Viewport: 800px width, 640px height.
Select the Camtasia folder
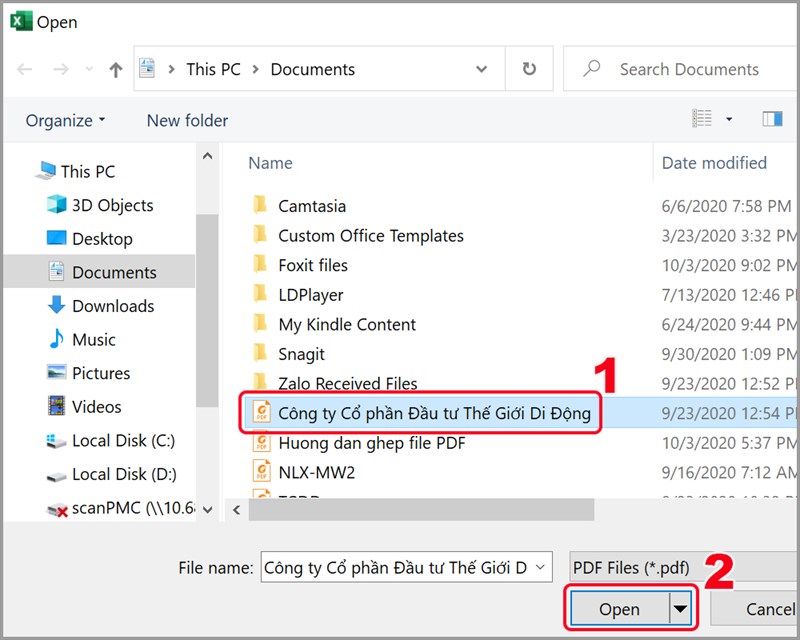point(312,206)
